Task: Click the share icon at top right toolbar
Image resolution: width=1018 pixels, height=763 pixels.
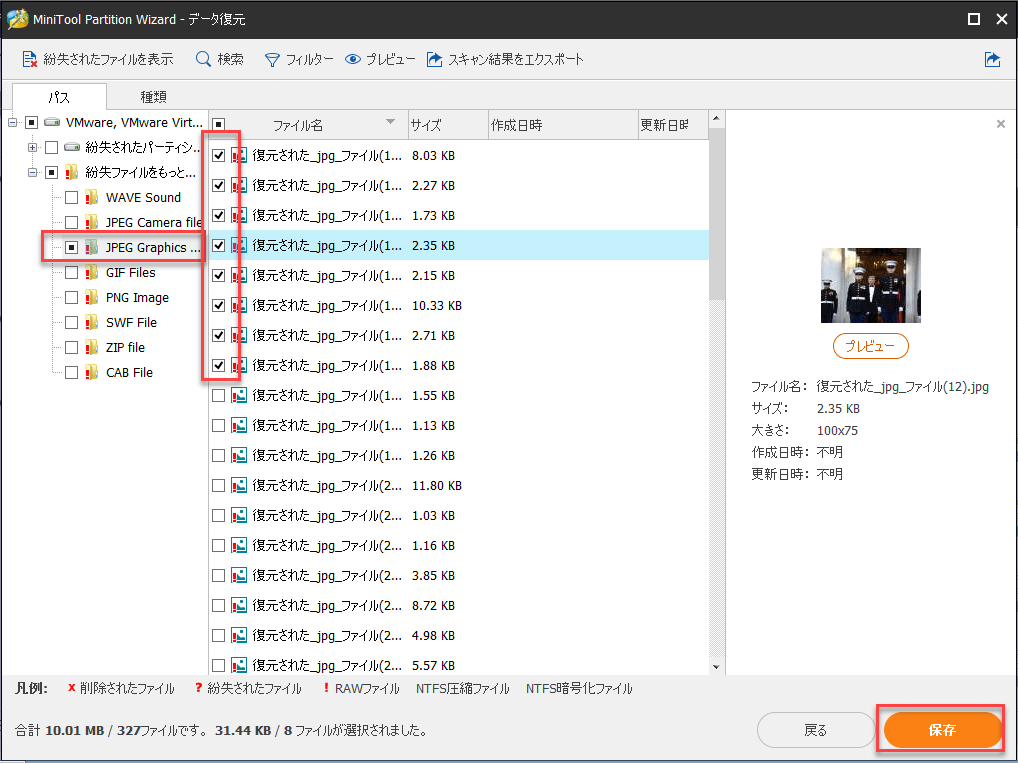Action: tap(992, 59)
